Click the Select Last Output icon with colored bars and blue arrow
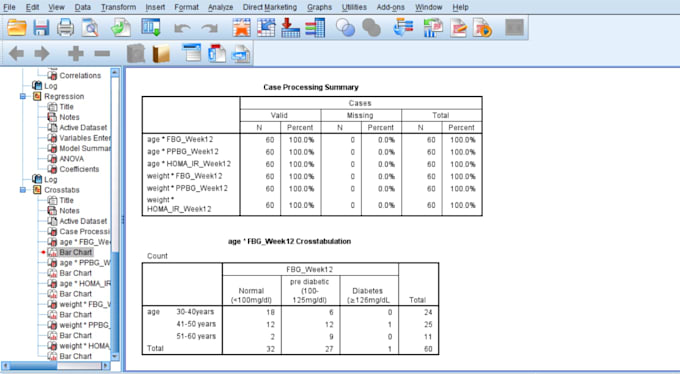 pyautogui.click(x=403, y=28)
